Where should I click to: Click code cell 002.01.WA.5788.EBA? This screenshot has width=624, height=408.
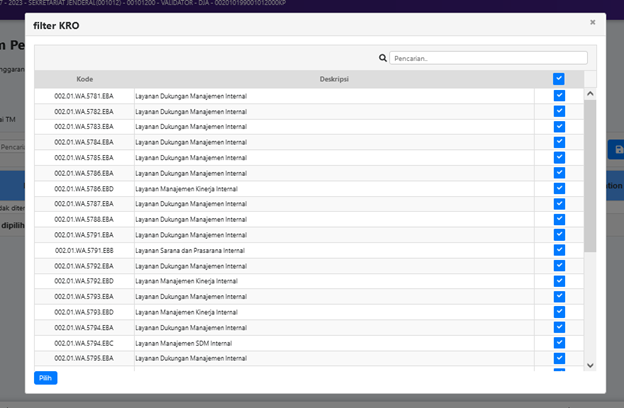click(x=84, y=219)
